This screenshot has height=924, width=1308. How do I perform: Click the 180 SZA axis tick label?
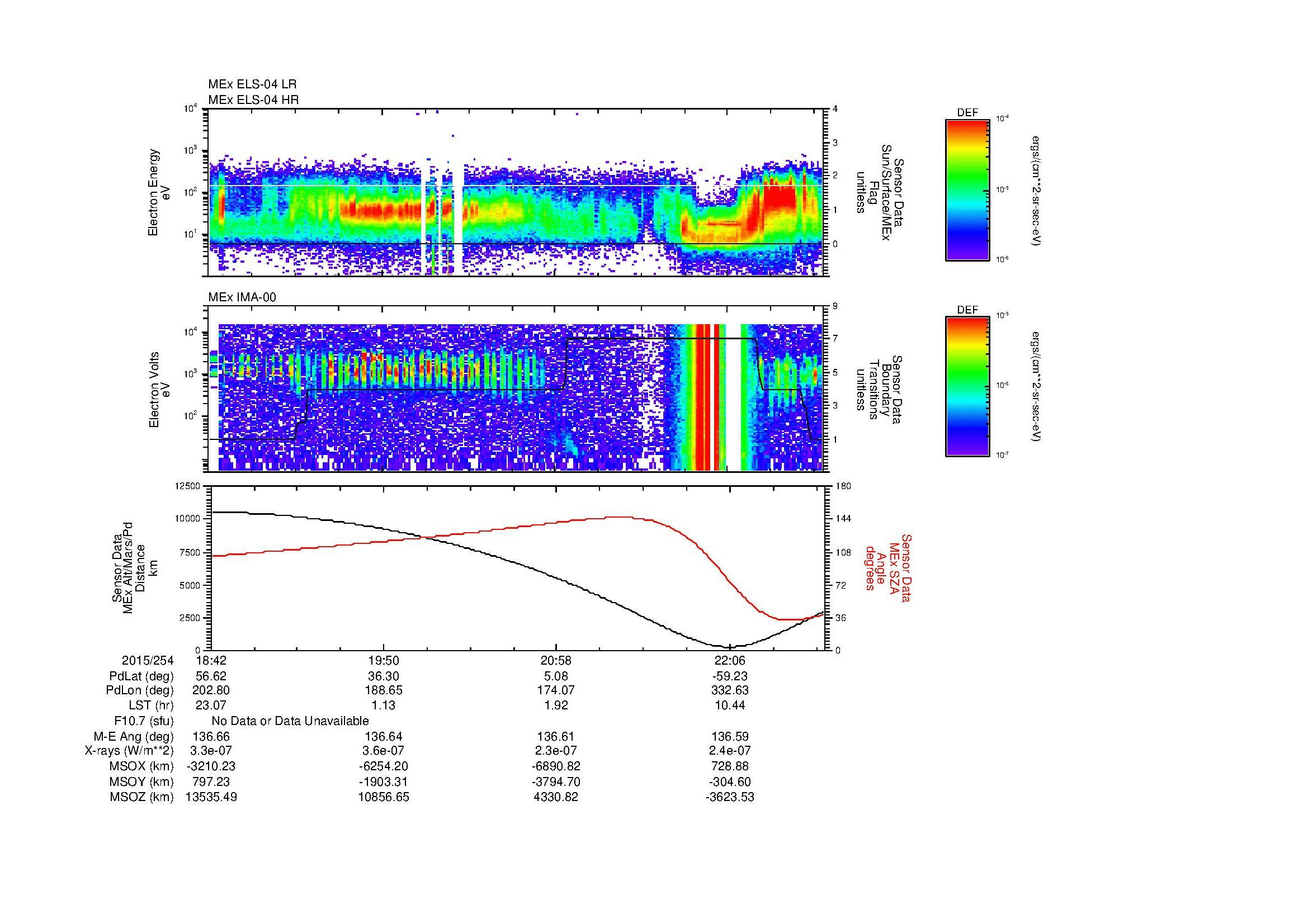click(844, 486)
